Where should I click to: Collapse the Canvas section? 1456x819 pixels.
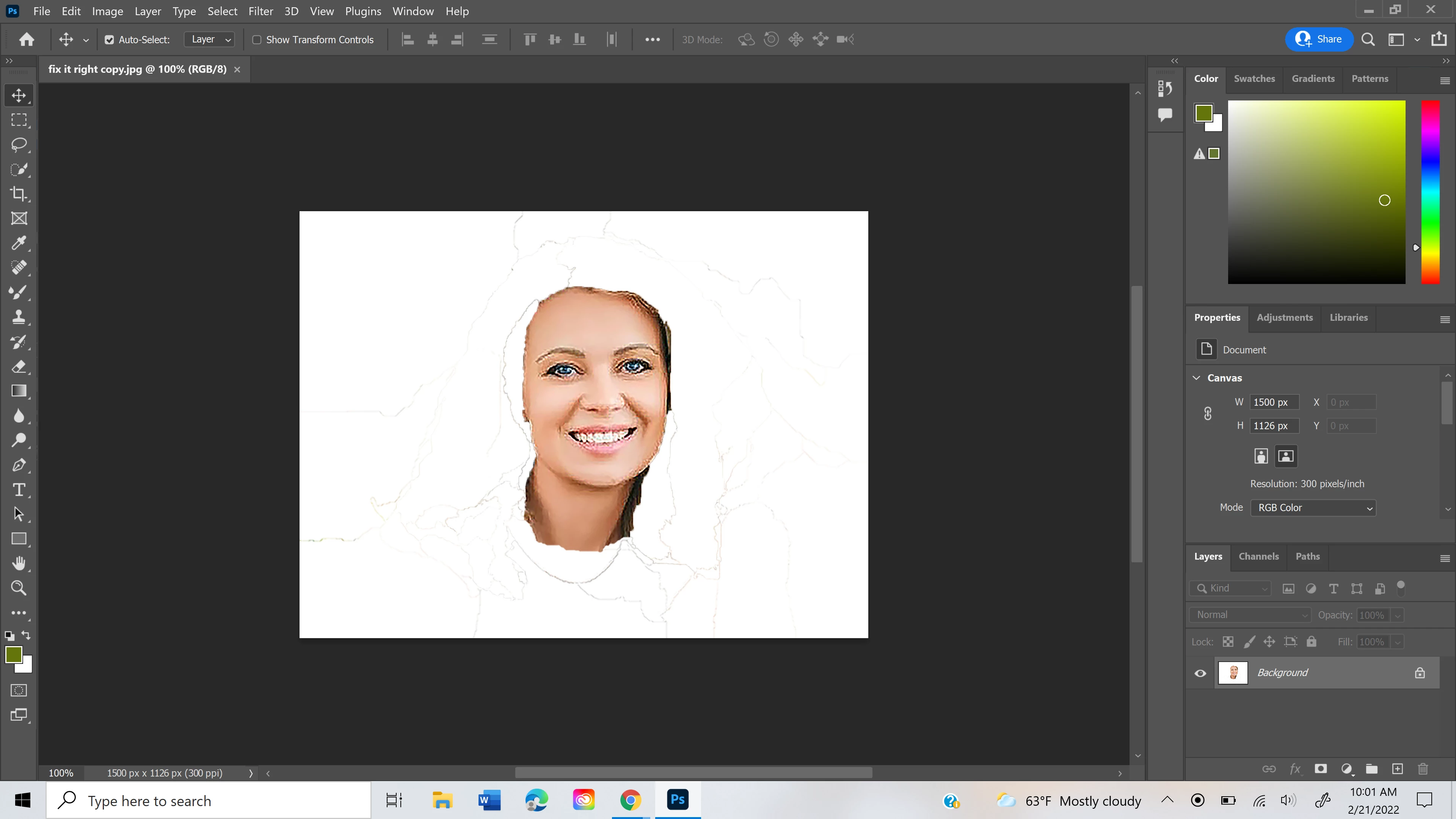pos(1197,378)
